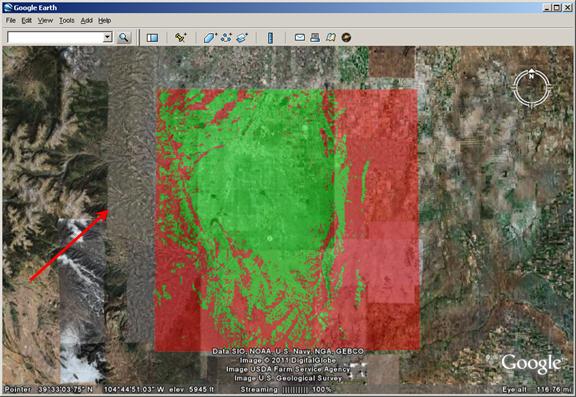Click the Print icon
The width and height of the screenshot is (576, 397).
pyautogui.click(x=315, y=37)
